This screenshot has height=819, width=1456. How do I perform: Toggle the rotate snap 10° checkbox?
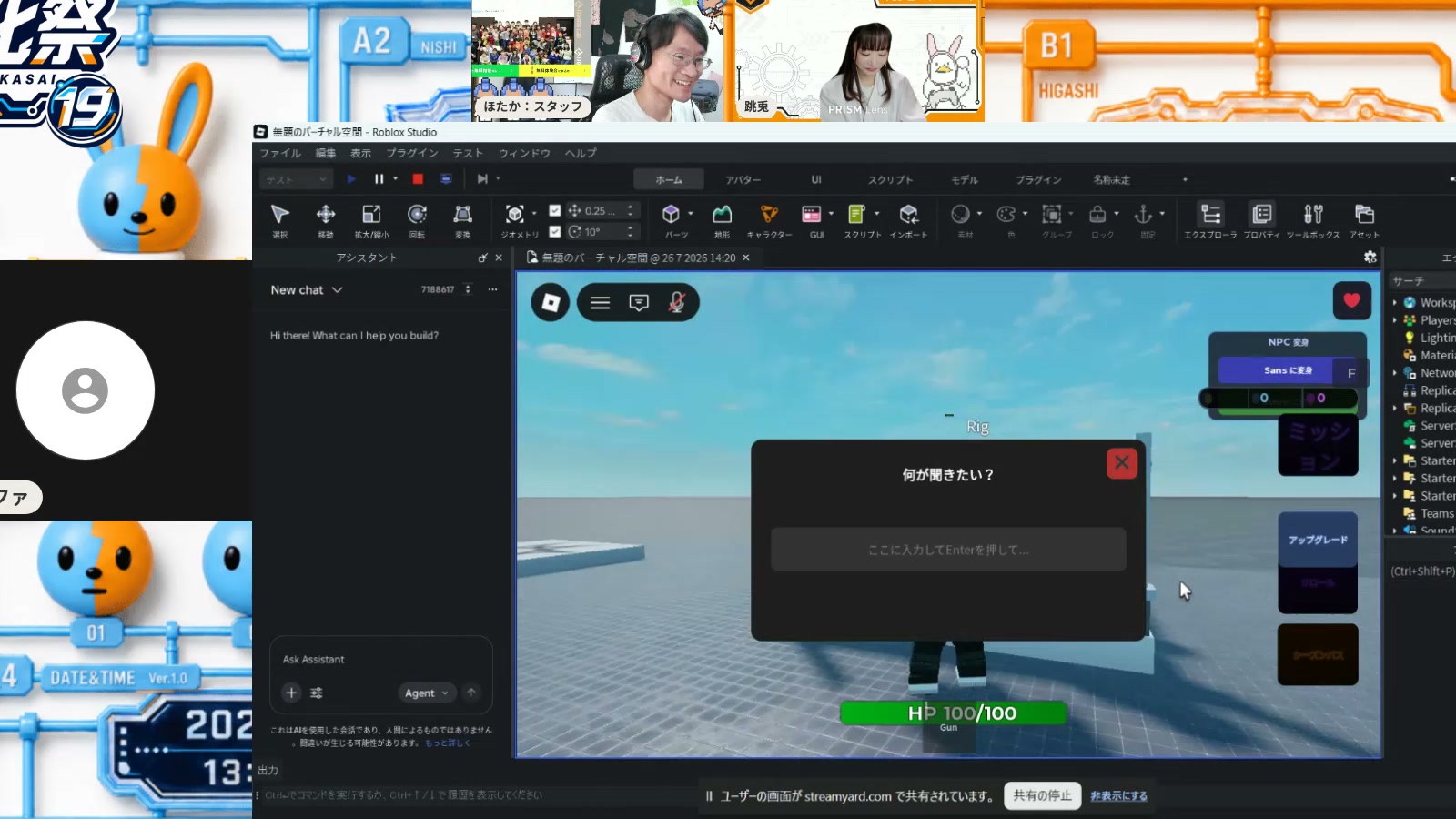click(555, 231)
